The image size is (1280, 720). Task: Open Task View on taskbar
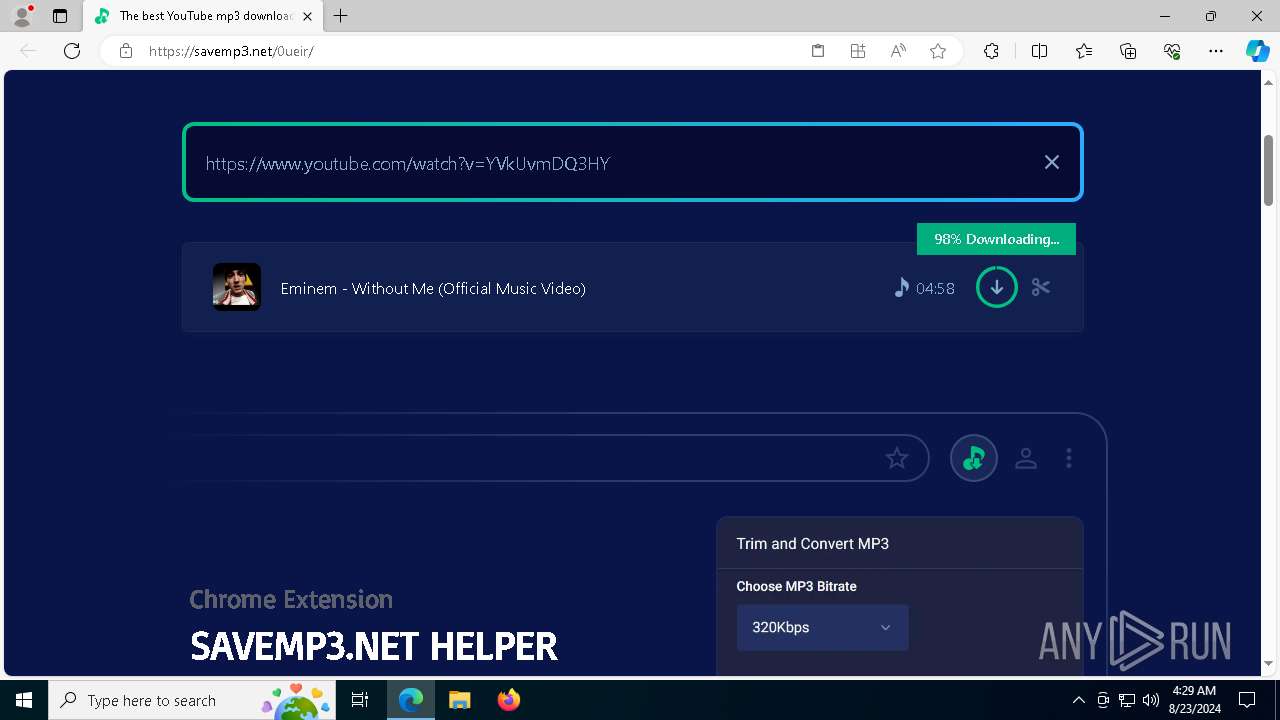pos(361,700)
